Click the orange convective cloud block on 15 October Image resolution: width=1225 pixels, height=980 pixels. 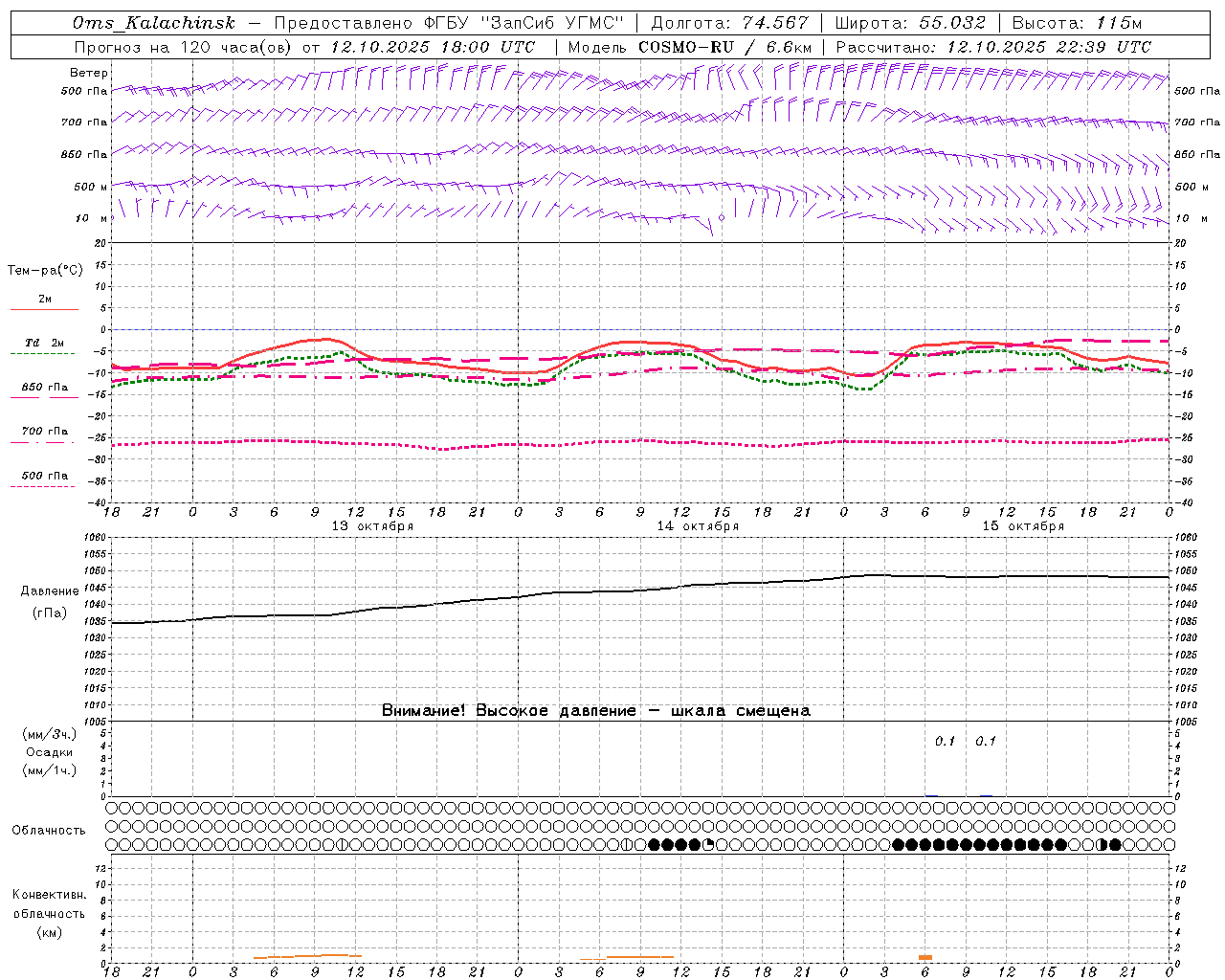pos(925,957)
